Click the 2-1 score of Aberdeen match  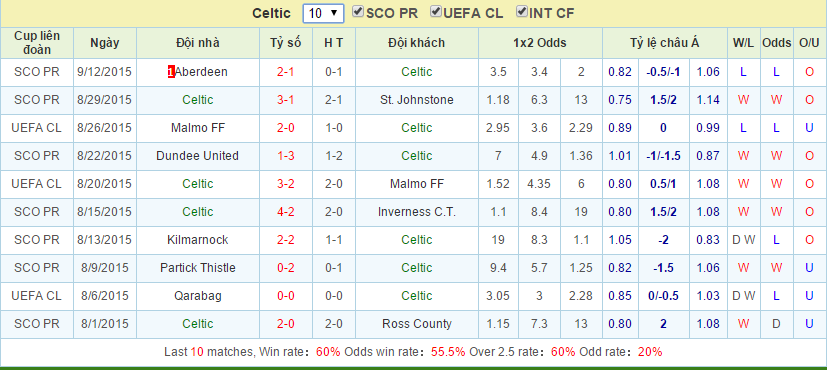pos(286,72)
